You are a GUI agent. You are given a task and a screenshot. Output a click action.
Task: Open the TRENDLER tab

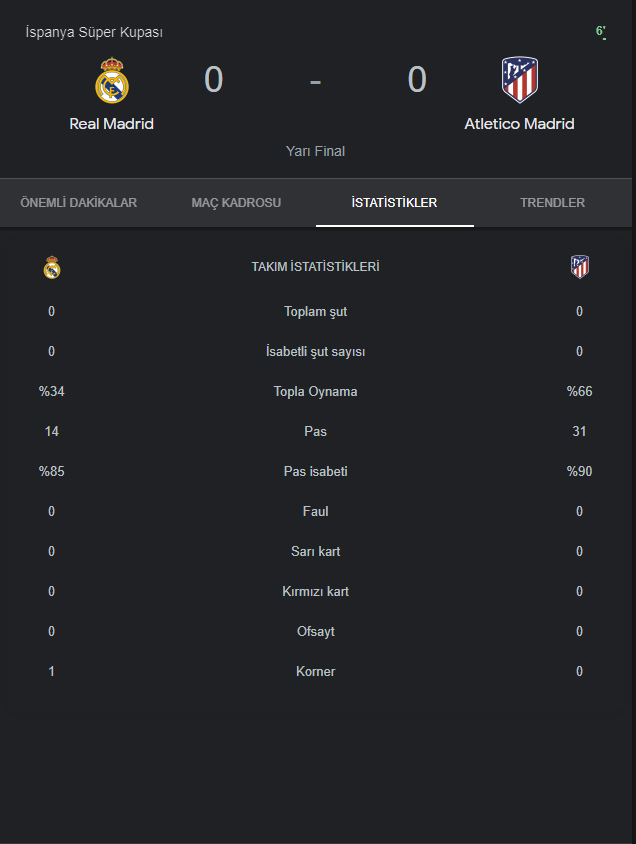[x=552, y=203]
